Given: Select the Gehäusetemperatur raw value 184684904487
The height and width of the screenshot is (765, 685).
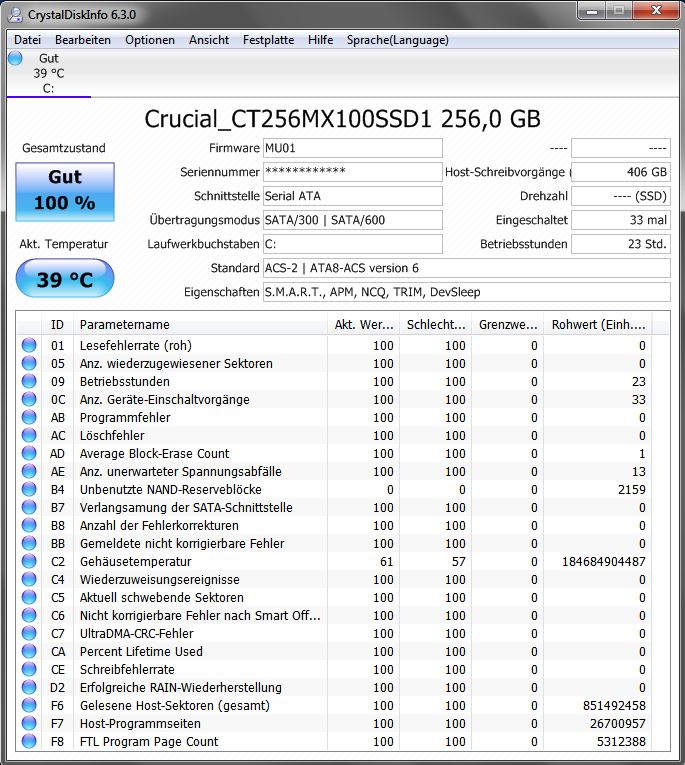Looking at the screenshot, I should [604, 562].
